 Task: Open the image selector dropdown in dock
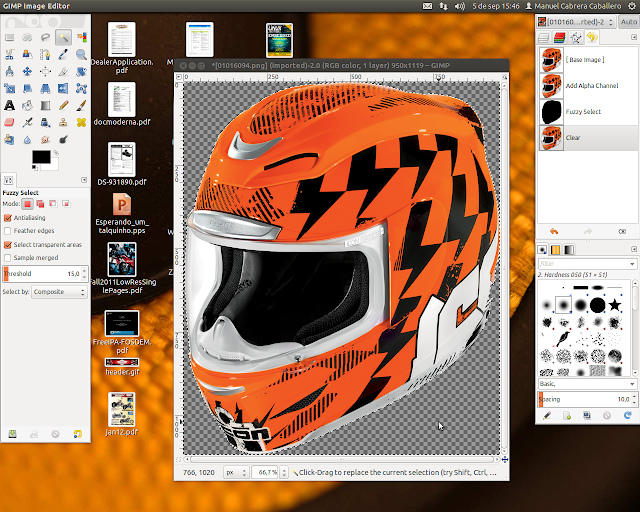point(576,22)
